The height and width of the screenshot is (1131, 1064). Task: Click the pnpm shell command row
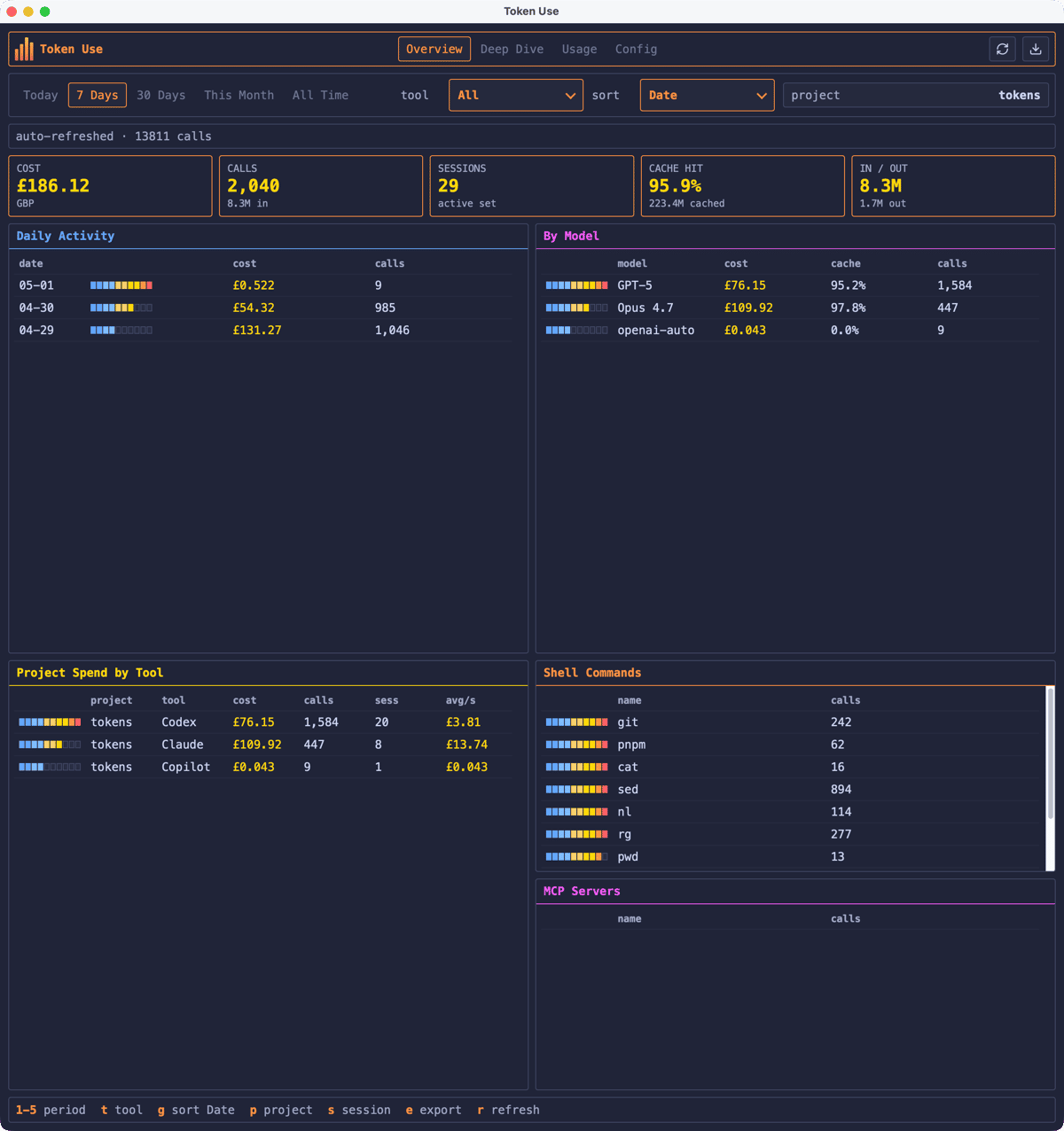pos(792,745)
